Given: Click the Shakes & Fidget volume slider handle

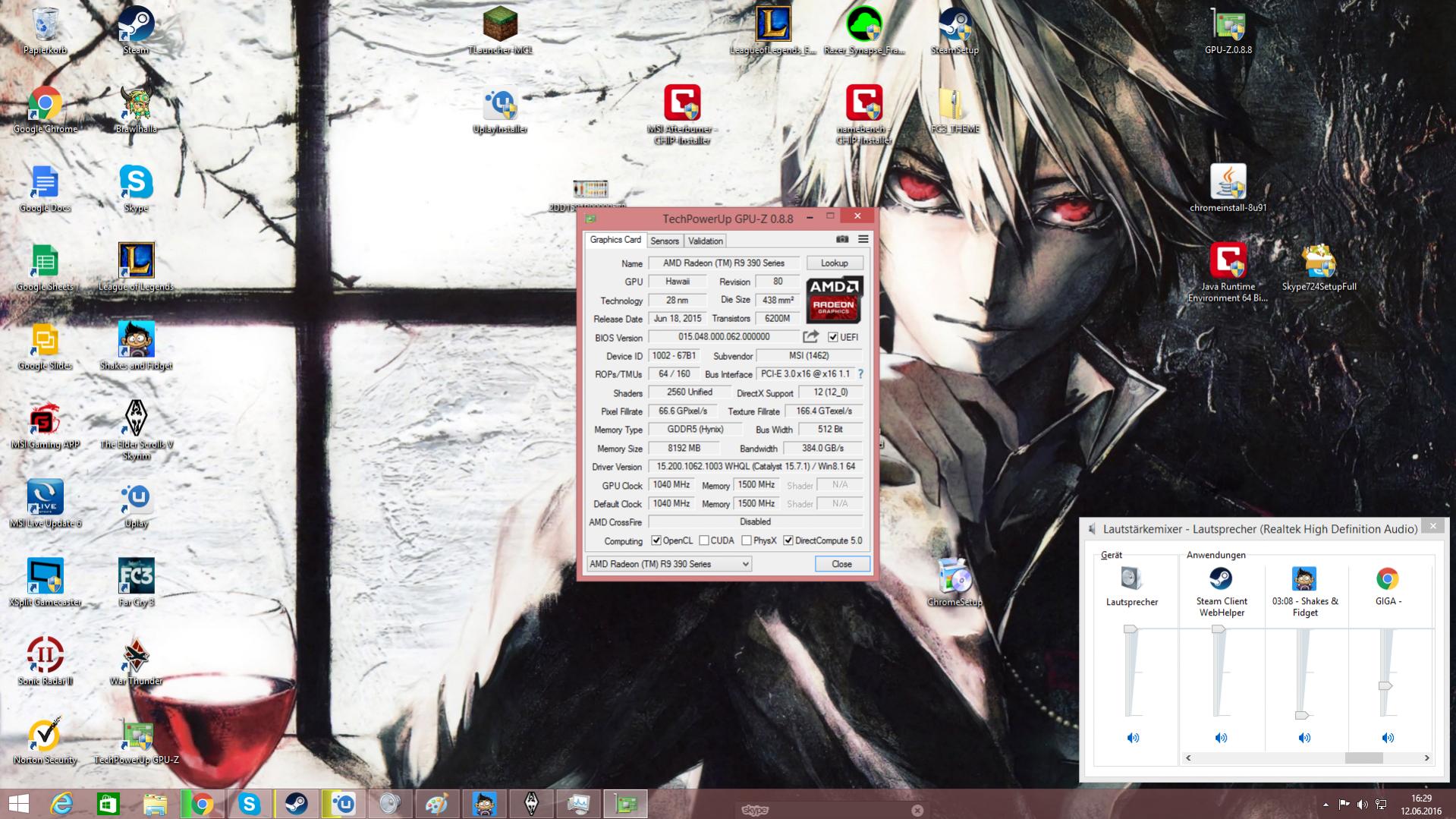Looking at the screenshot, I should [x=1302, y=715].
